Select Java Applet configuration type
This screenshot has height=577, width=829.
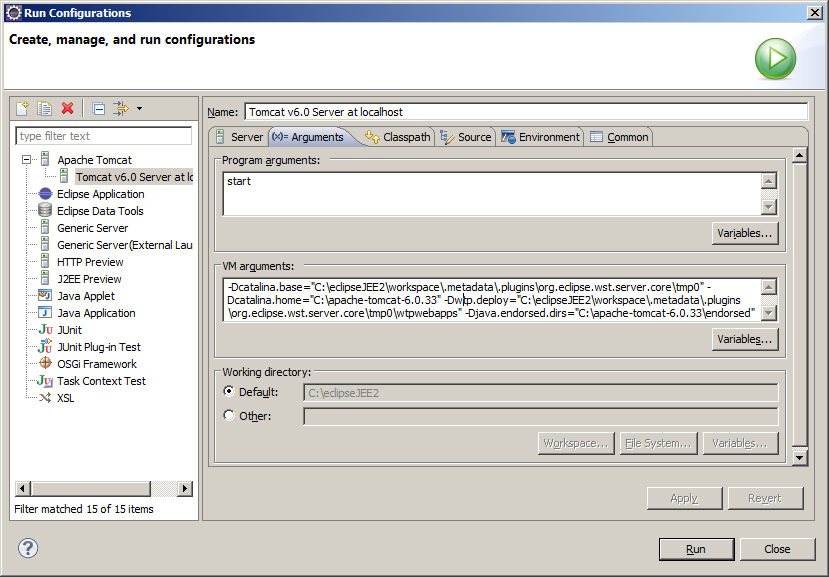[86, 296]
